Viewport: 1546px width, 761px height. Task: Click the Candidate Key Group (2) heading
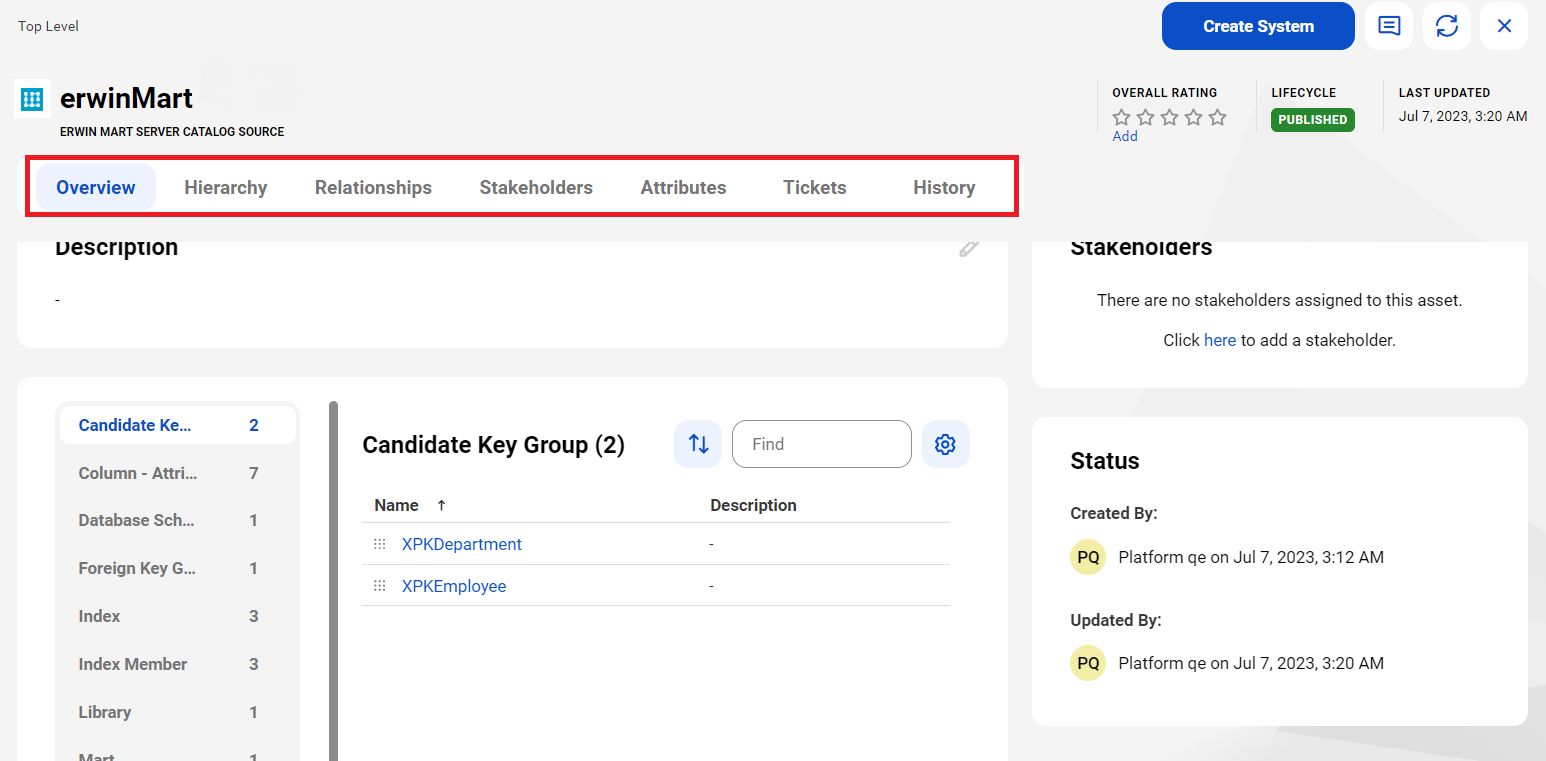click(493, 445)
